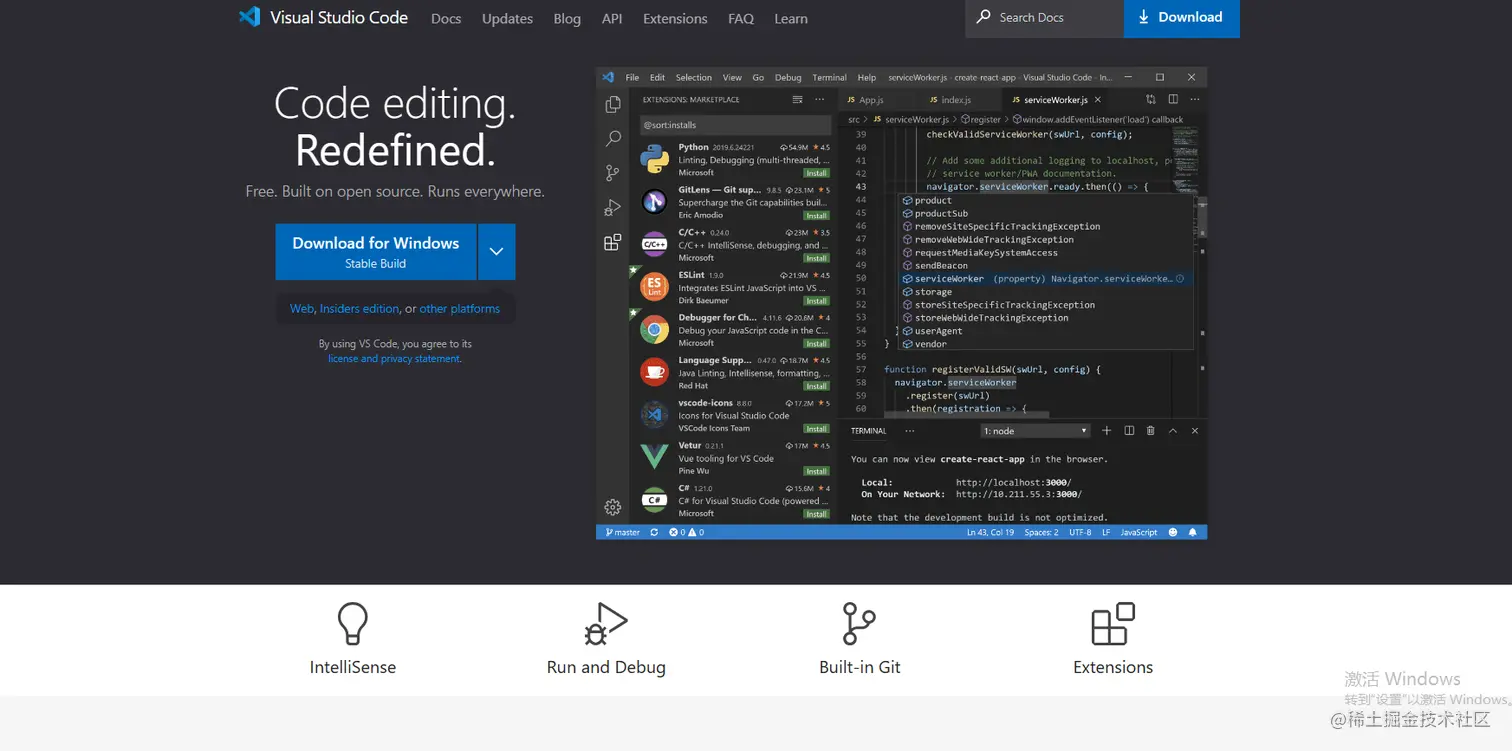
Task: Open the other platforms link
Action: tap(460, 309)
